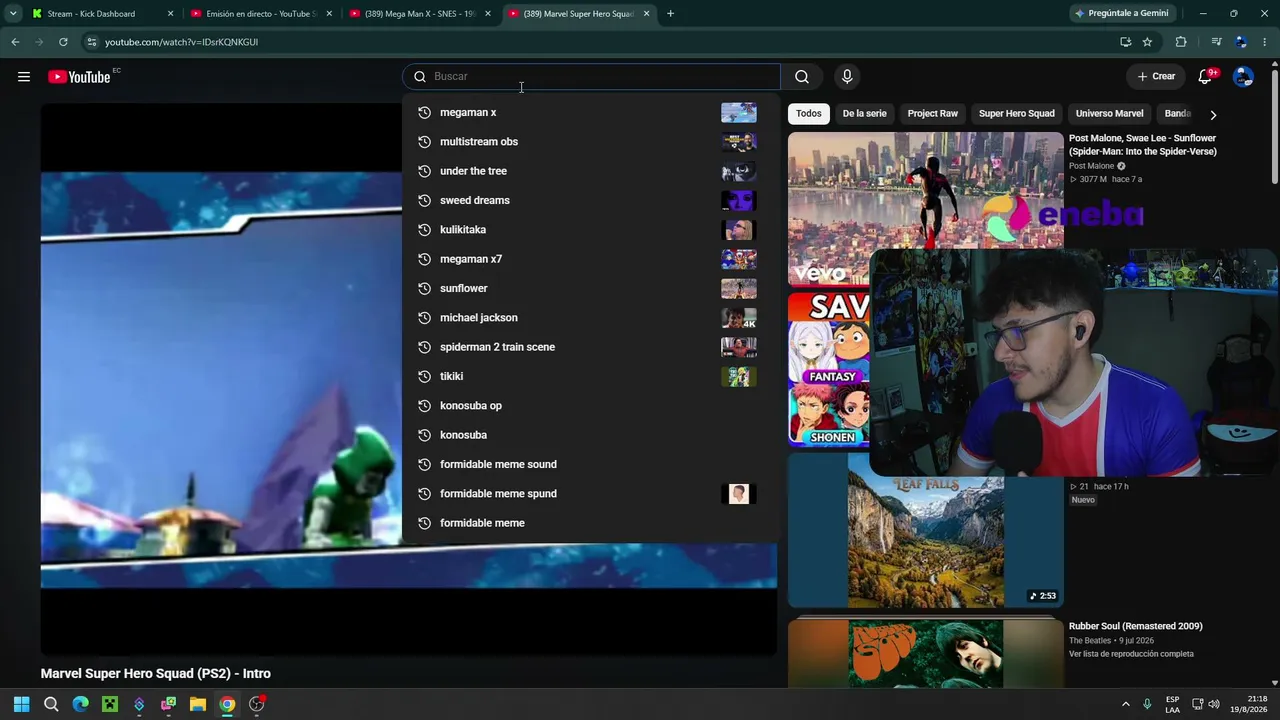The width and height of the screenshot is (1280, 720).
Task: Close the Stream - Kick Dashboard tab
Action: tap(170, 14)
